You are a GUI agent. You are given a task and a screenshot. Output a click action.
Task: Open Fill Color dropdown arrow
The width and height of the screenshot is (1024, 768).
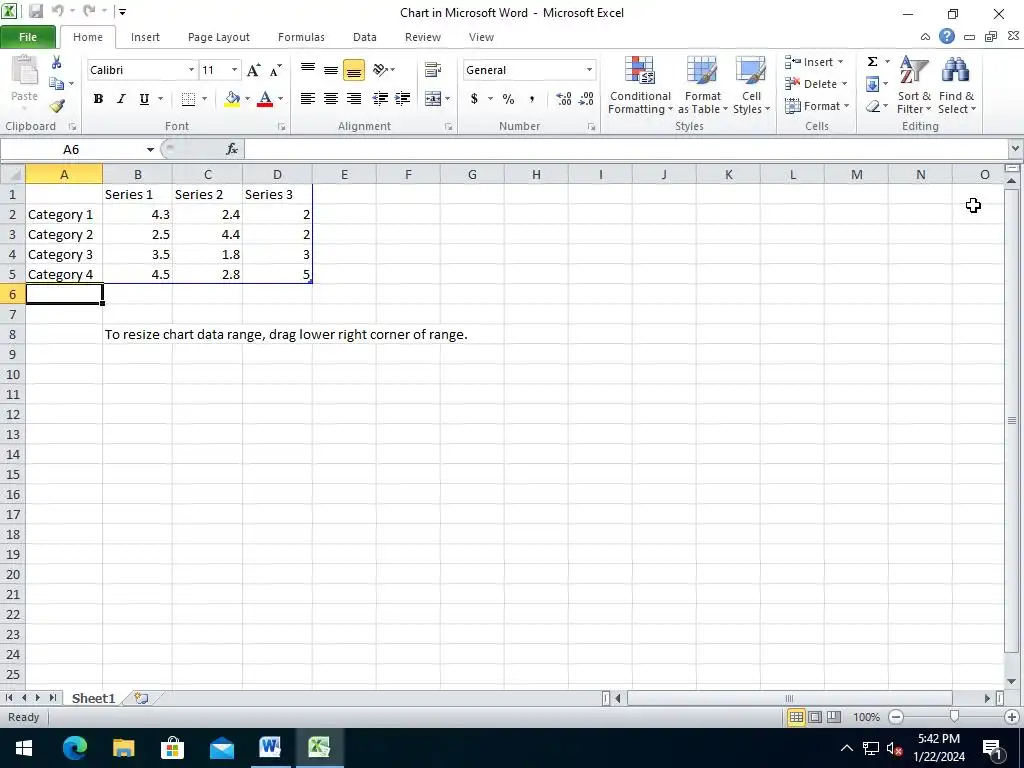coord(248,99)
